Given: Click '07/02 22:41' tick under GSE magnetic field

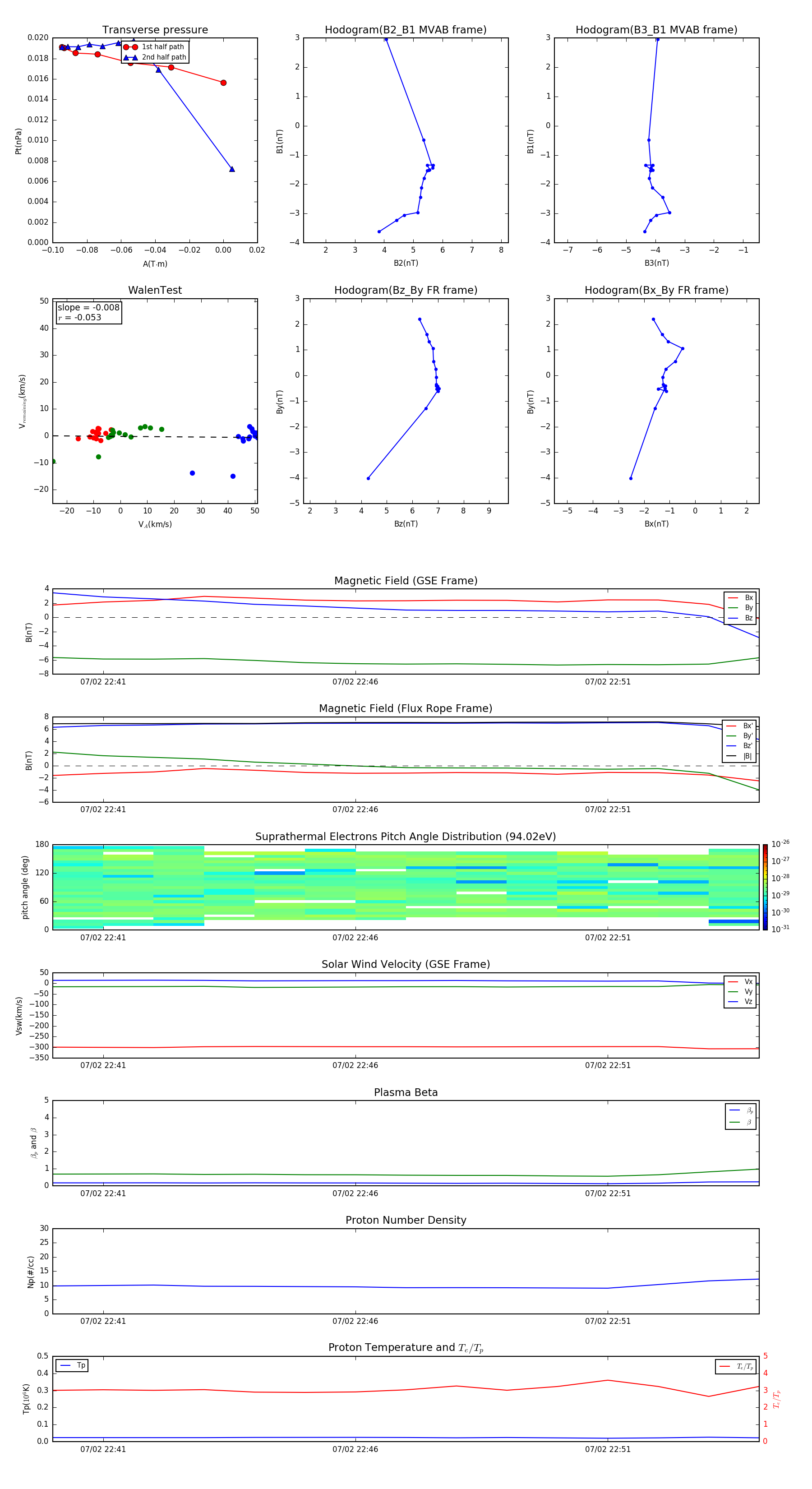Looking at the screenshot, I should tap(103, 681).
